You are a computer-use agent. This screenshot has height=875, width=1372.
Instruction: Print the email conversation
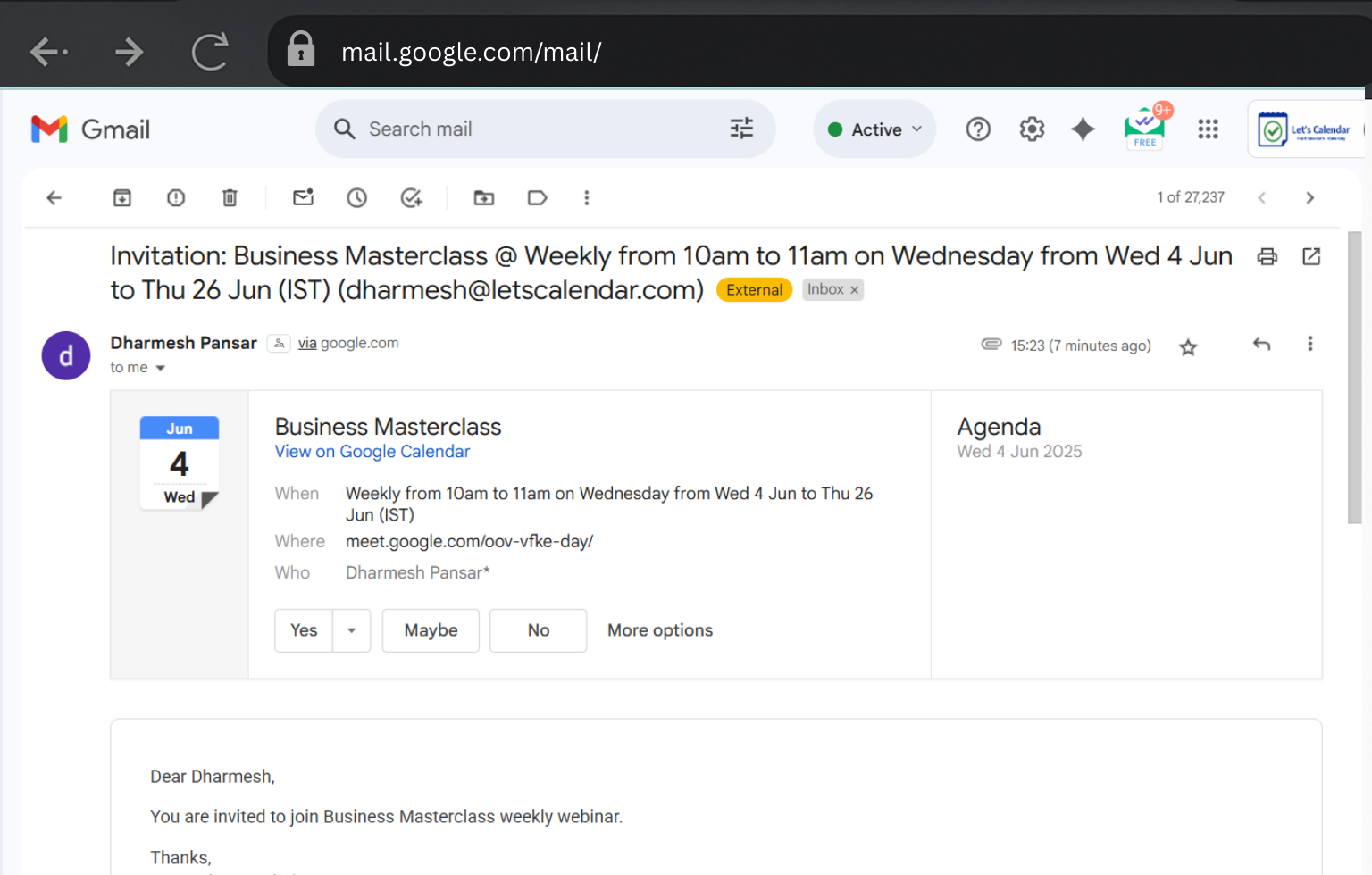click(1267, 257)
